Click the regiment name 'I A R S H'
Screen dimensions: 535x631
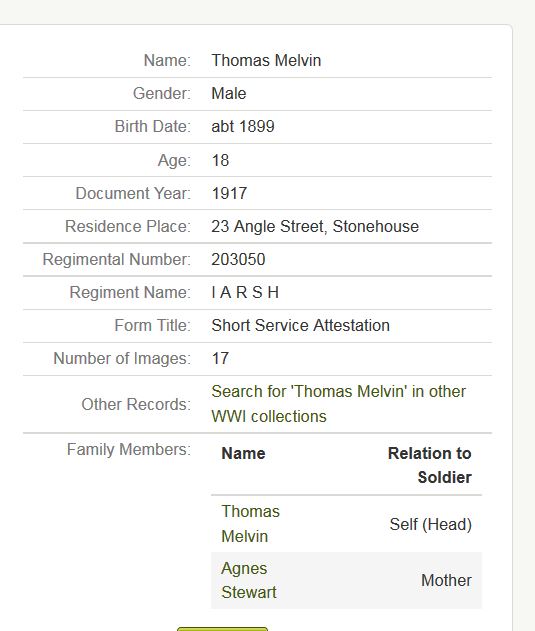(x=245, y=292)
